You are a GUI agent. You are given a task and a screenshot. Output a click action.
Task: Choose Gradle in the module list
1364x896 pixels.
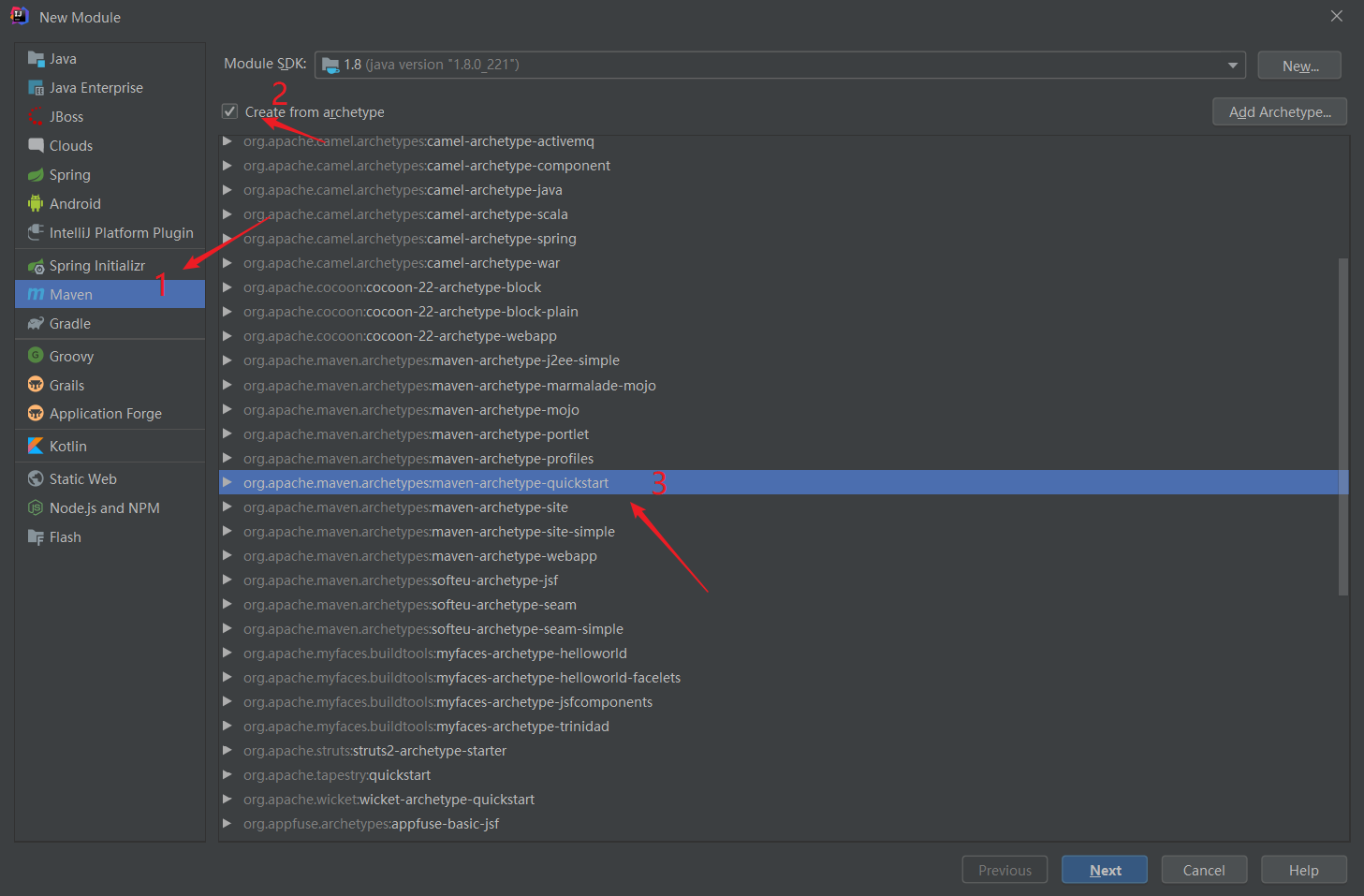point(110,324)
